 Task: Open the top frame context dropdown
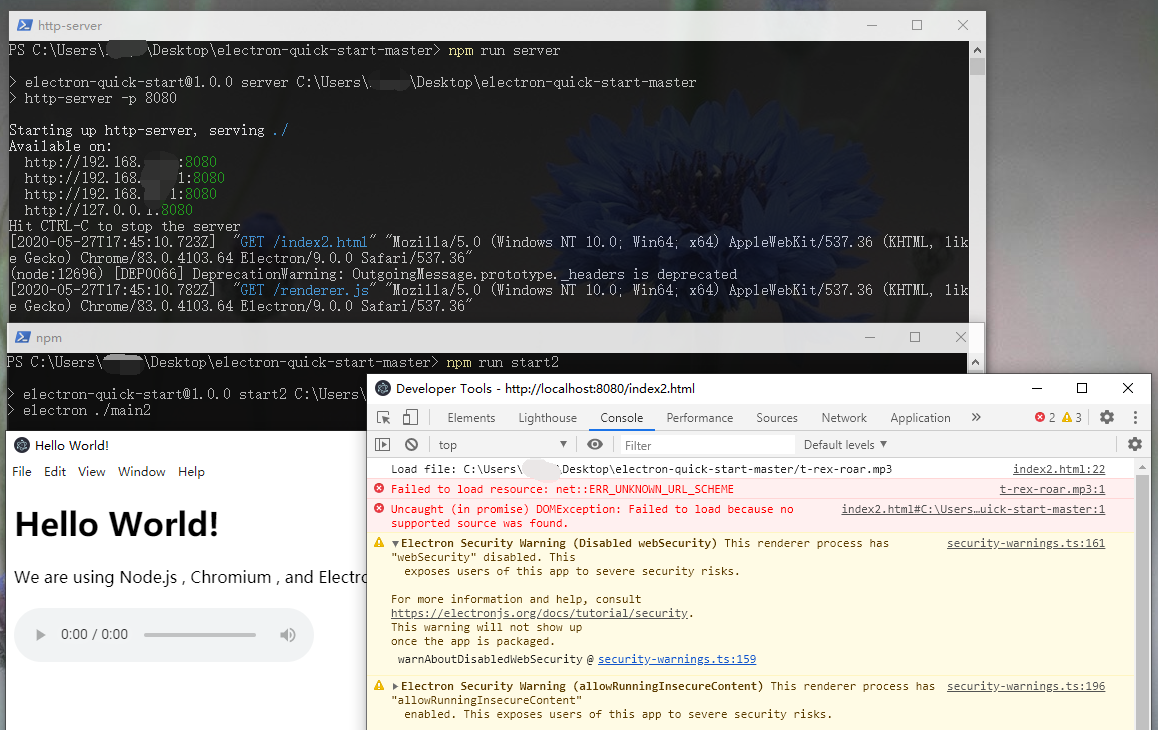(498, 444)
